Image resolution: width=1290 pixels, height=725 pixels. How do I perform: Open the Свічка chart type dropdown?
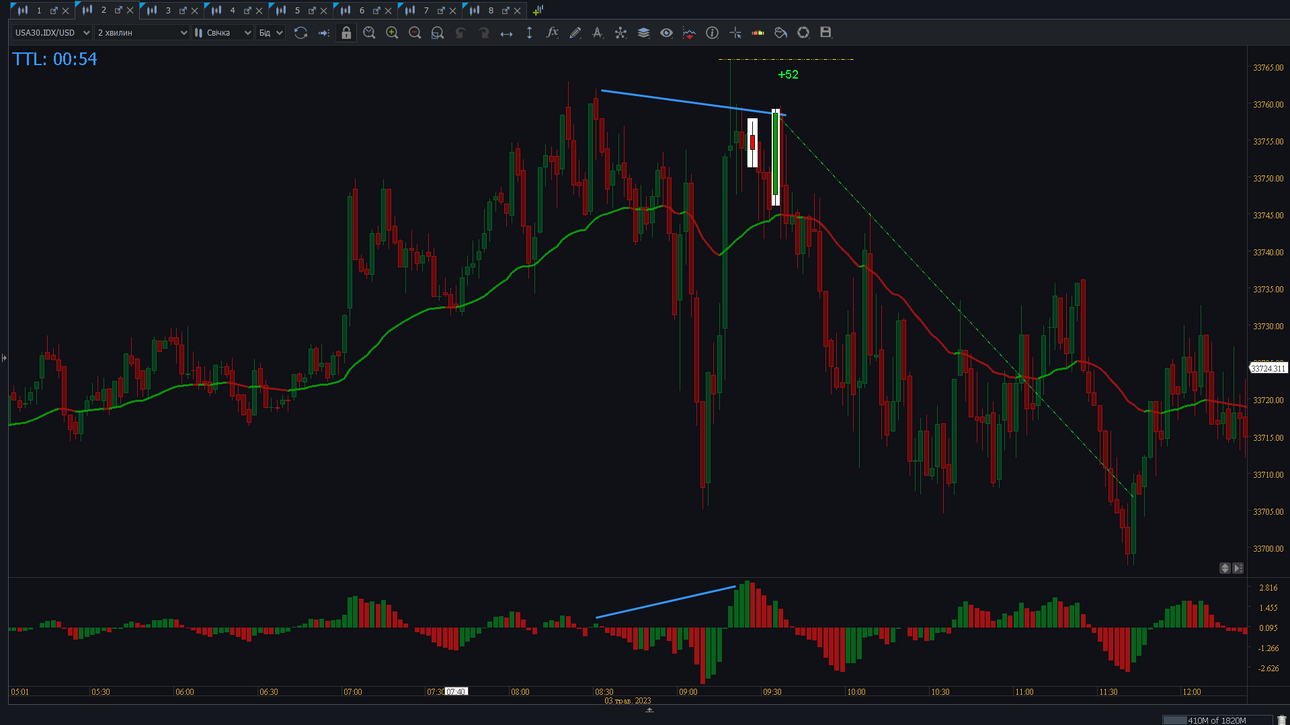click(x=223, y=33)
